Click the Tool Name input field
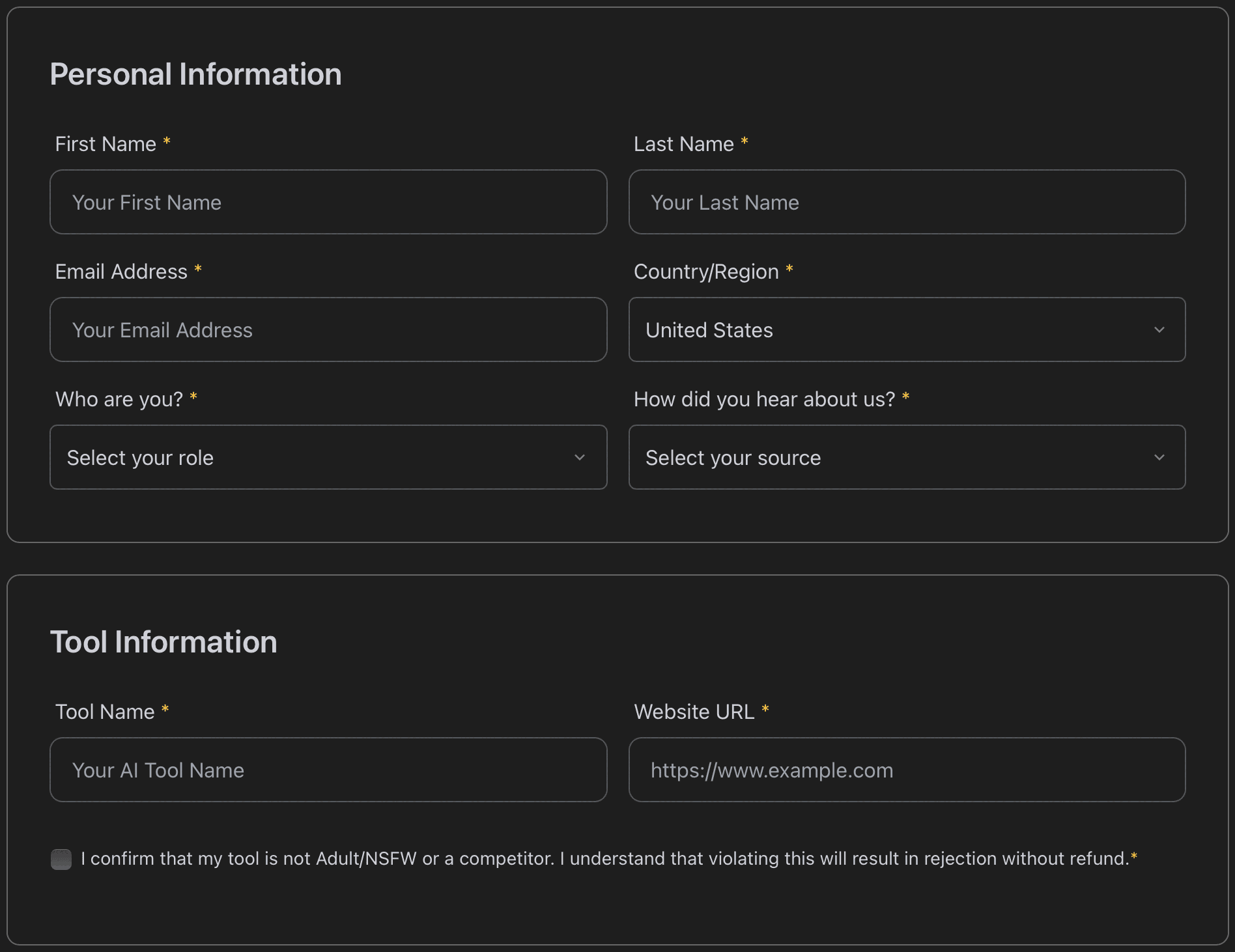Screen dimensions: 1235x952 (328, 770)
